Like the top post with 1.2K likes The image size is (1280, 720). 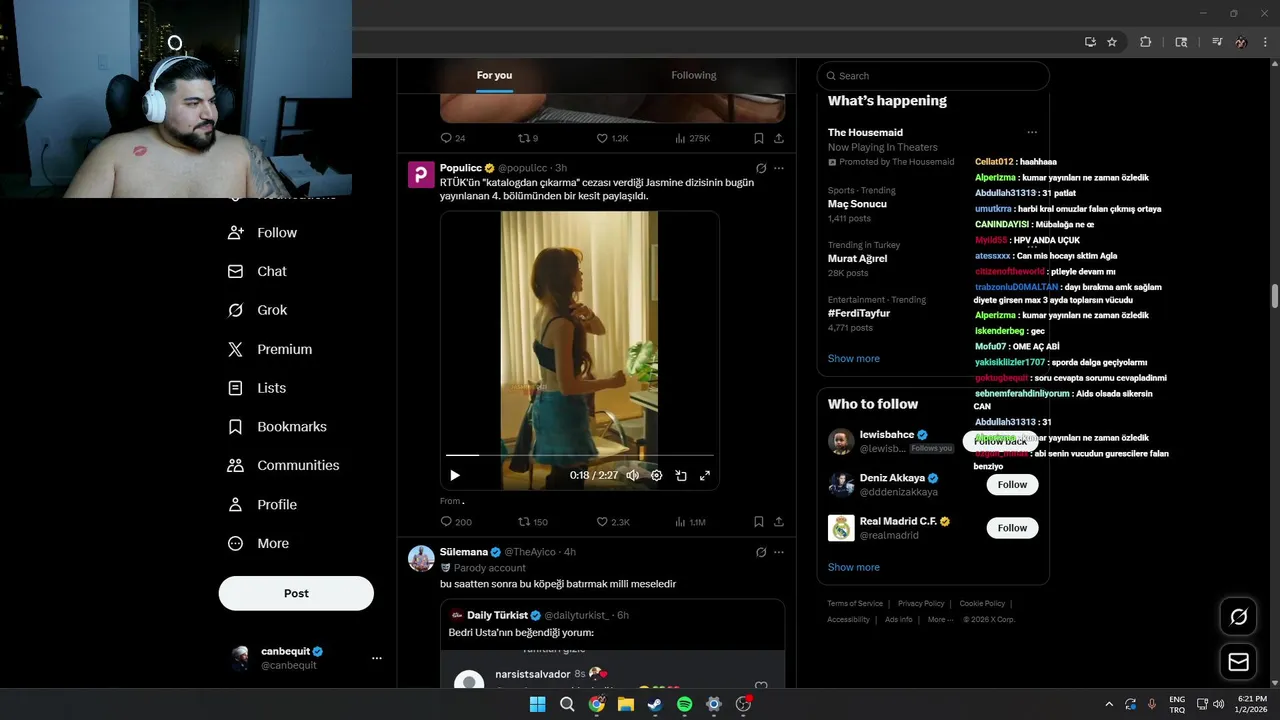point(613,138)
